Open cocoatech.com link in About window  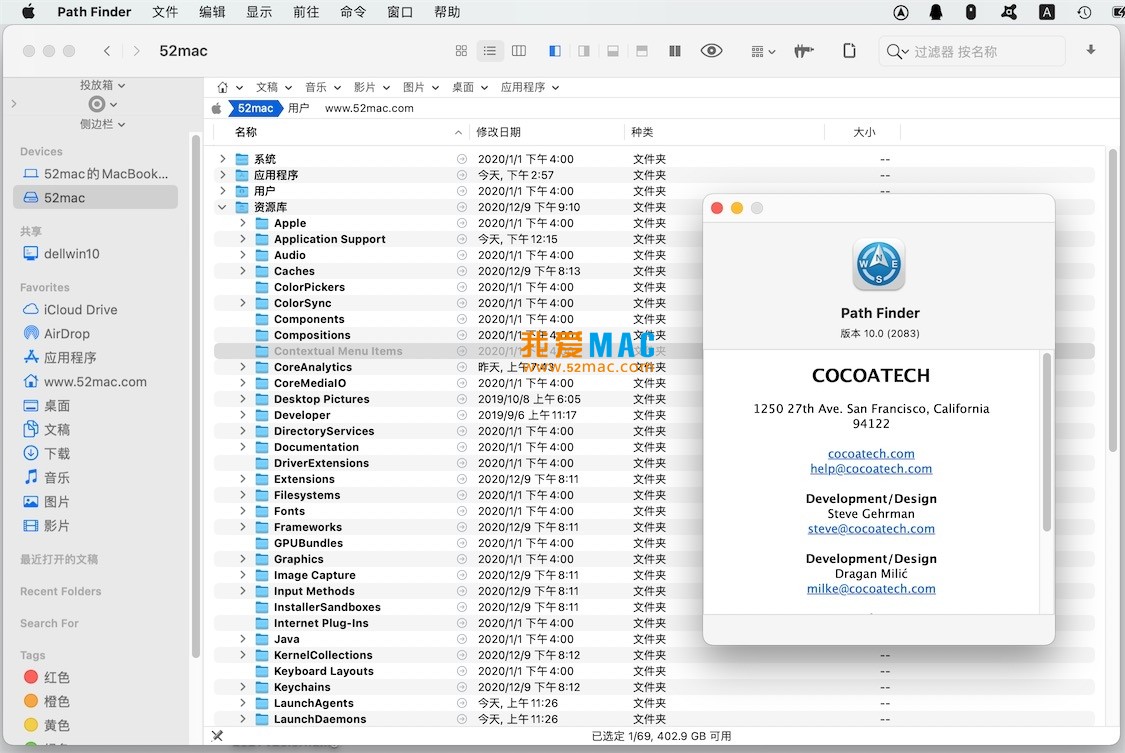[x=871, y=454]
